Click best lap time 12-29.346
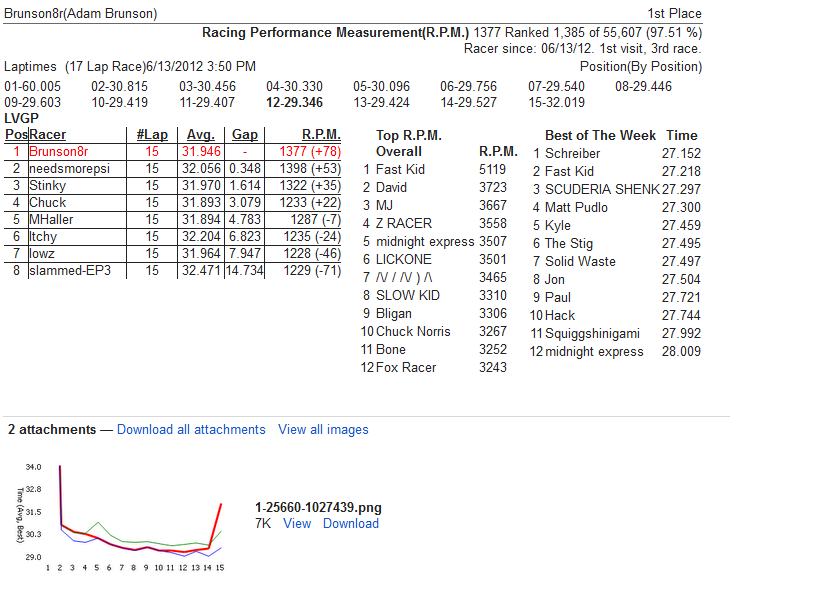 (294, 103)
